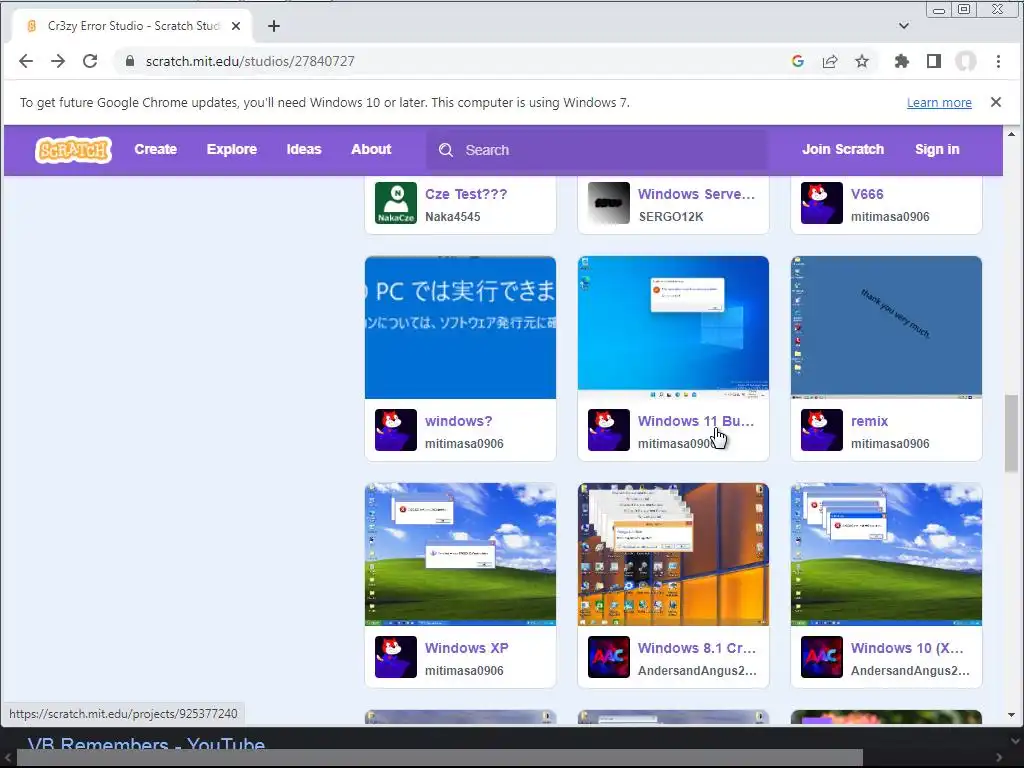1024x768 pixels.
Task: Open the Windows 10 (X... title link
Action: [907, 648]
